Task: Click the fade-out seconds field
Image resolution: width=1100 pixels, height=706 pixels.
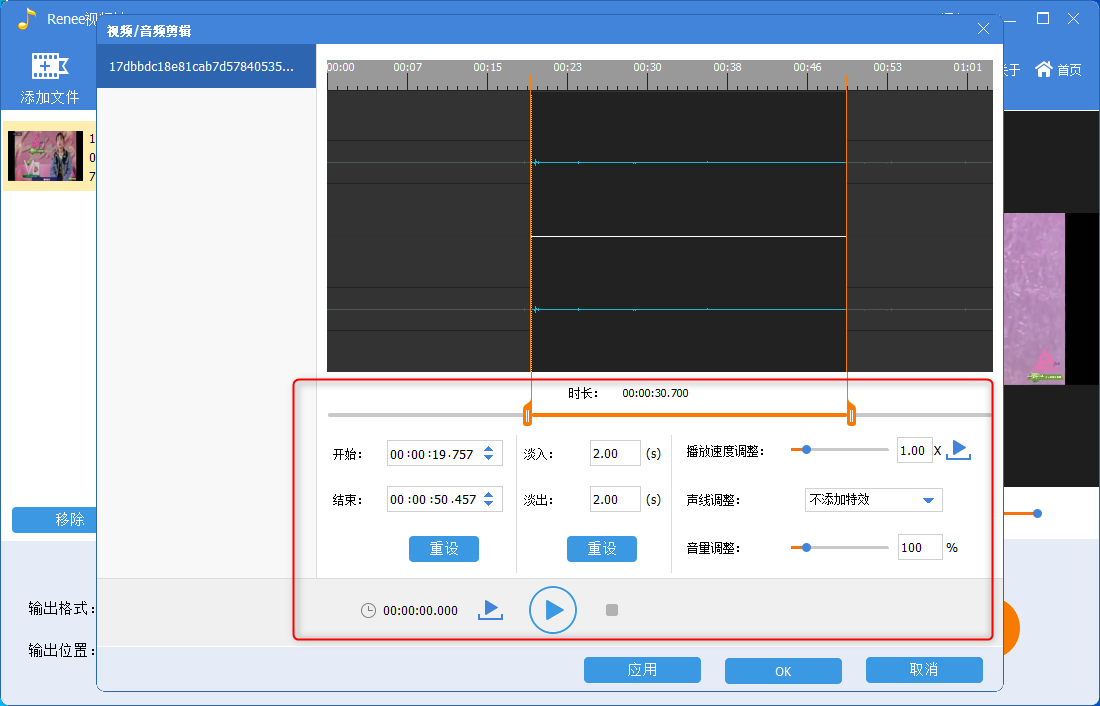Action: 615,499
